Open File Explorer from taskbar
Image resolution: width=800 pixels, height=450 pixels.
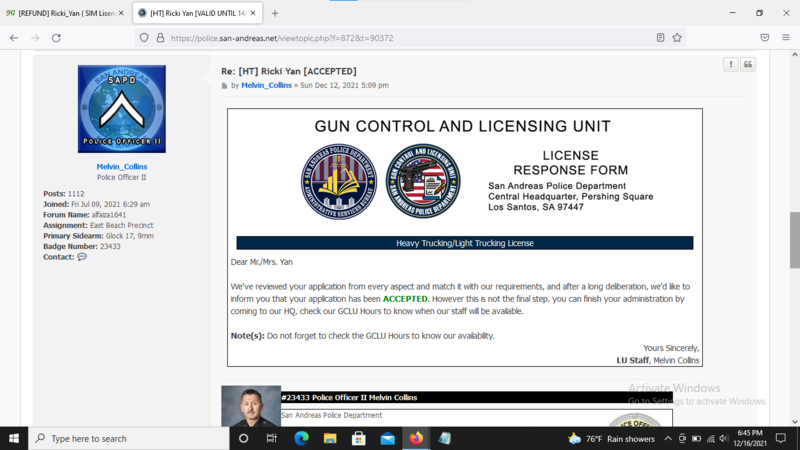[330, 438]
